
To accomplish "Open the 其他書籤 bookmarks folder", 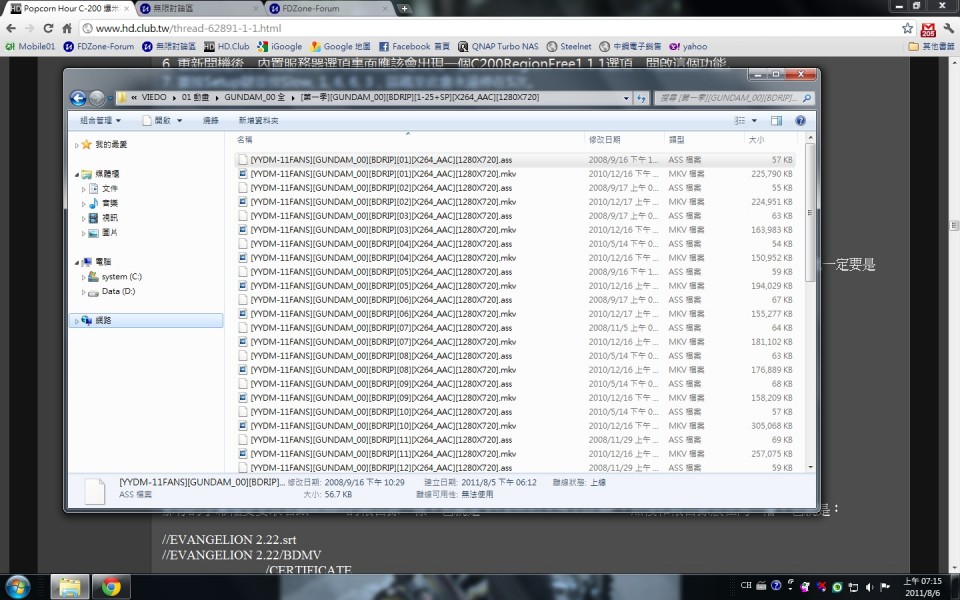I will point(931,47).
